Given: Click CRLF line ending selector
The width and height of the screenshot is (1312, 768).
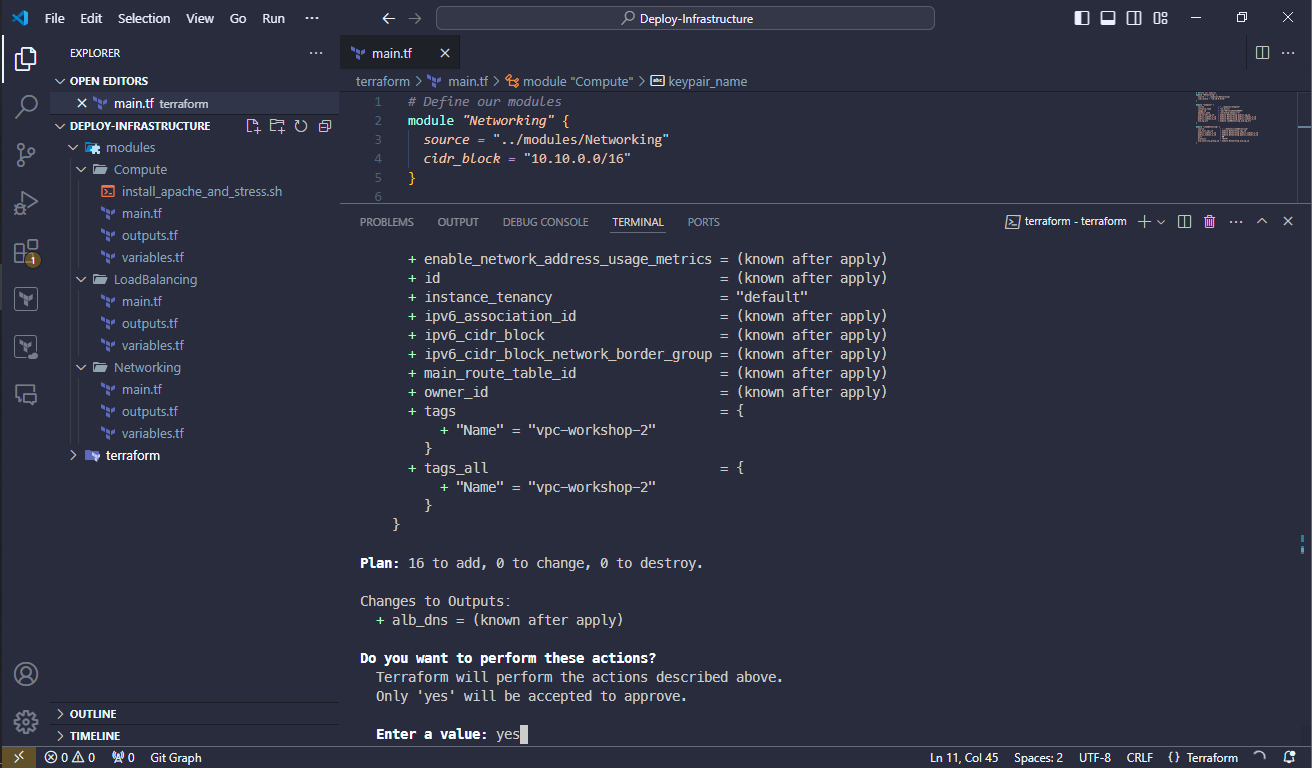Looking at the screenshot, I should click(1141, 758).
